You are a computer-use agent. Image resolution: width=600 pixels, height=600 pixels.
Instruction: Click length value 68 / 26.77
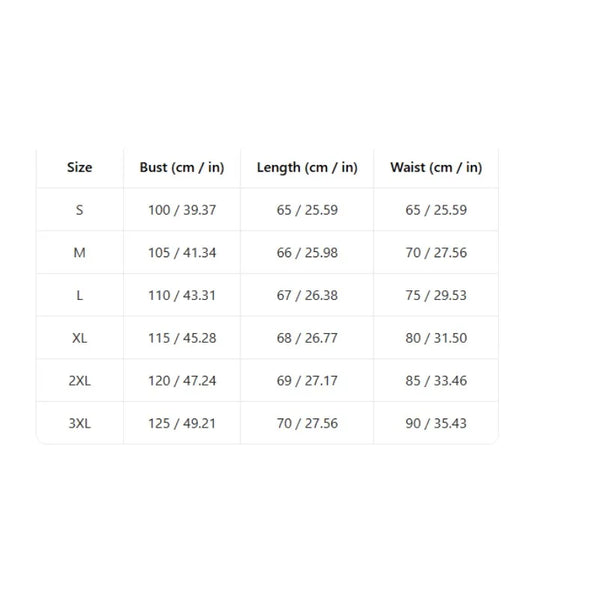307,338
